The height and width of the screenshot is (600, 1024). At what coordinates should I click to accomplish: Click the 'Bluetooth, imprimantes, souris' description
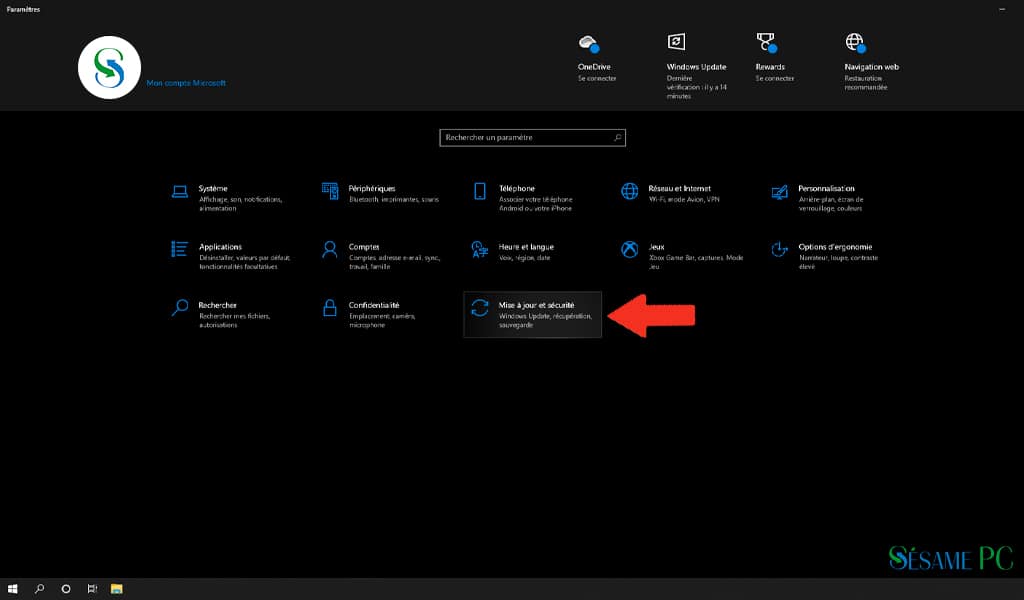394,199
